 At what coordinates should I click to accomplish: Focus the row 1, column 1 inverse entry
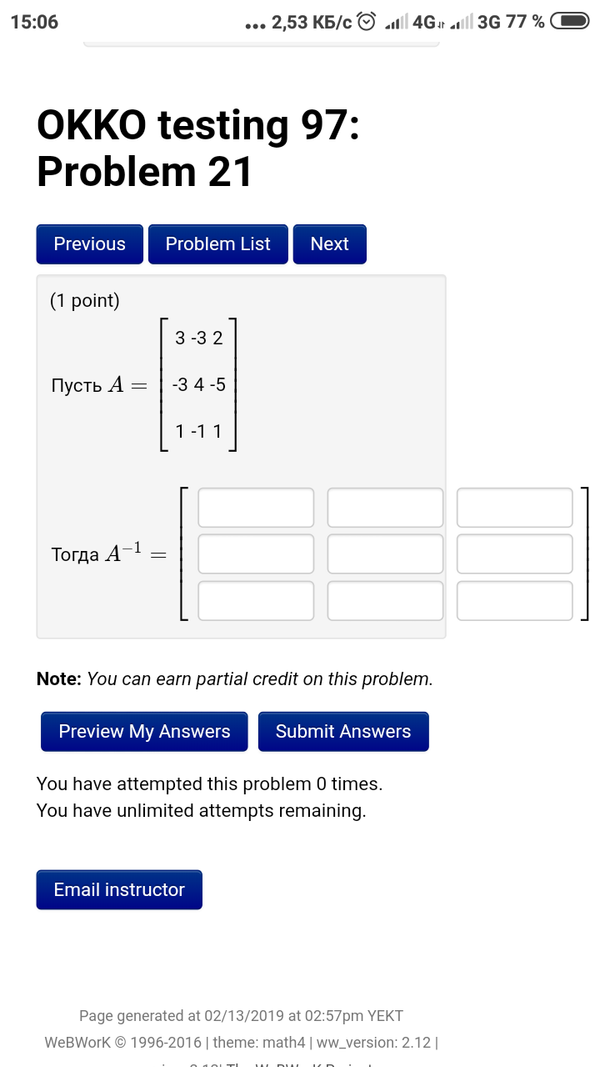pos(256,507)
